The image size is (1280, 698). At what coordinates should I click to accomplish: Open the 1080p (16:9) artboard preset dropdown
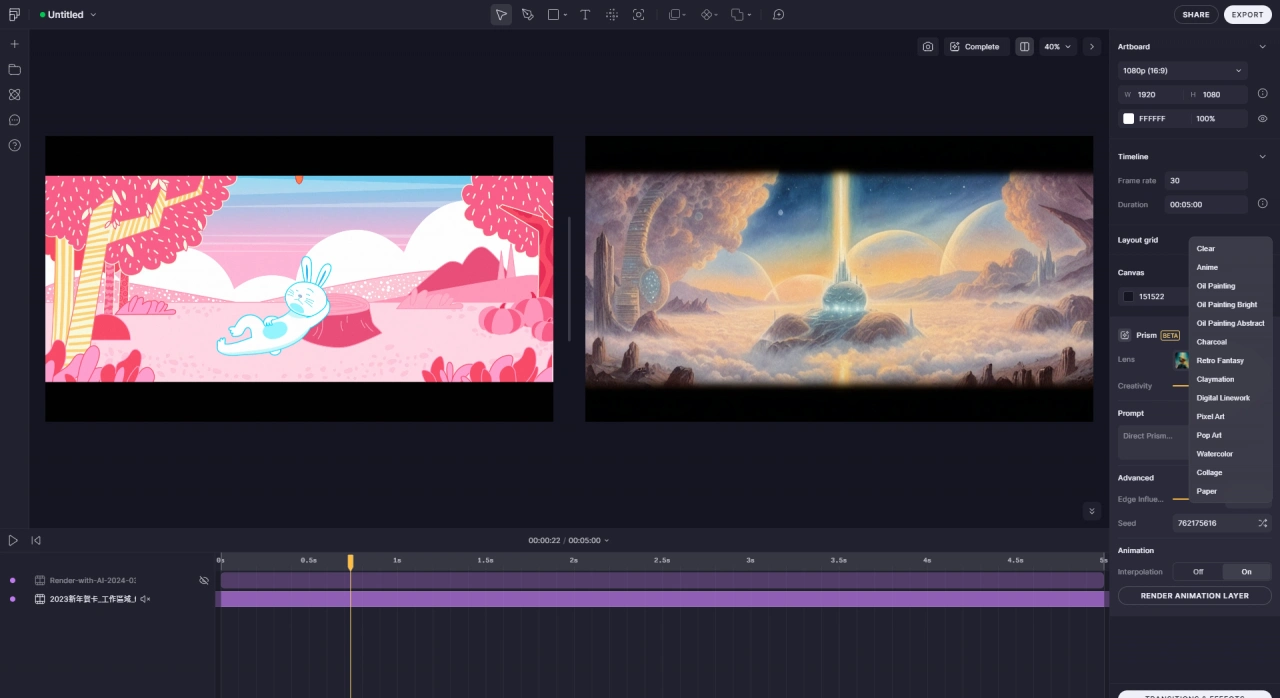click(x=1182, y=71)
